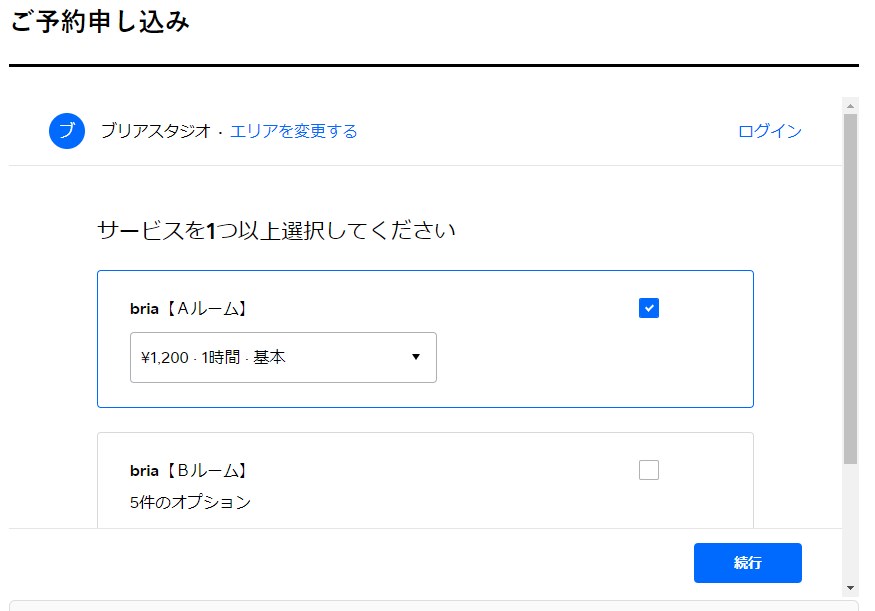
Task: Click the エリアを変更する link
Action: [x=294, y=131]
